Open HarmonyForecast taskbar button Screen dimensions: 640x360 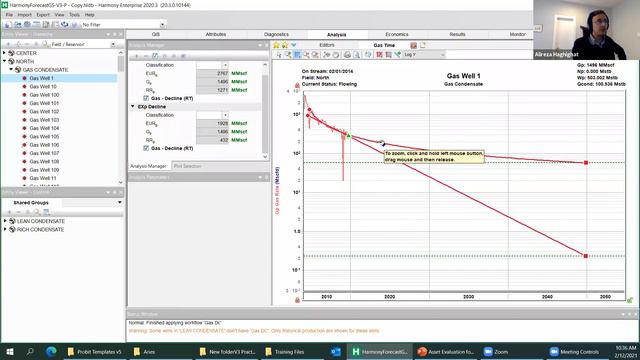coord(380,351)
